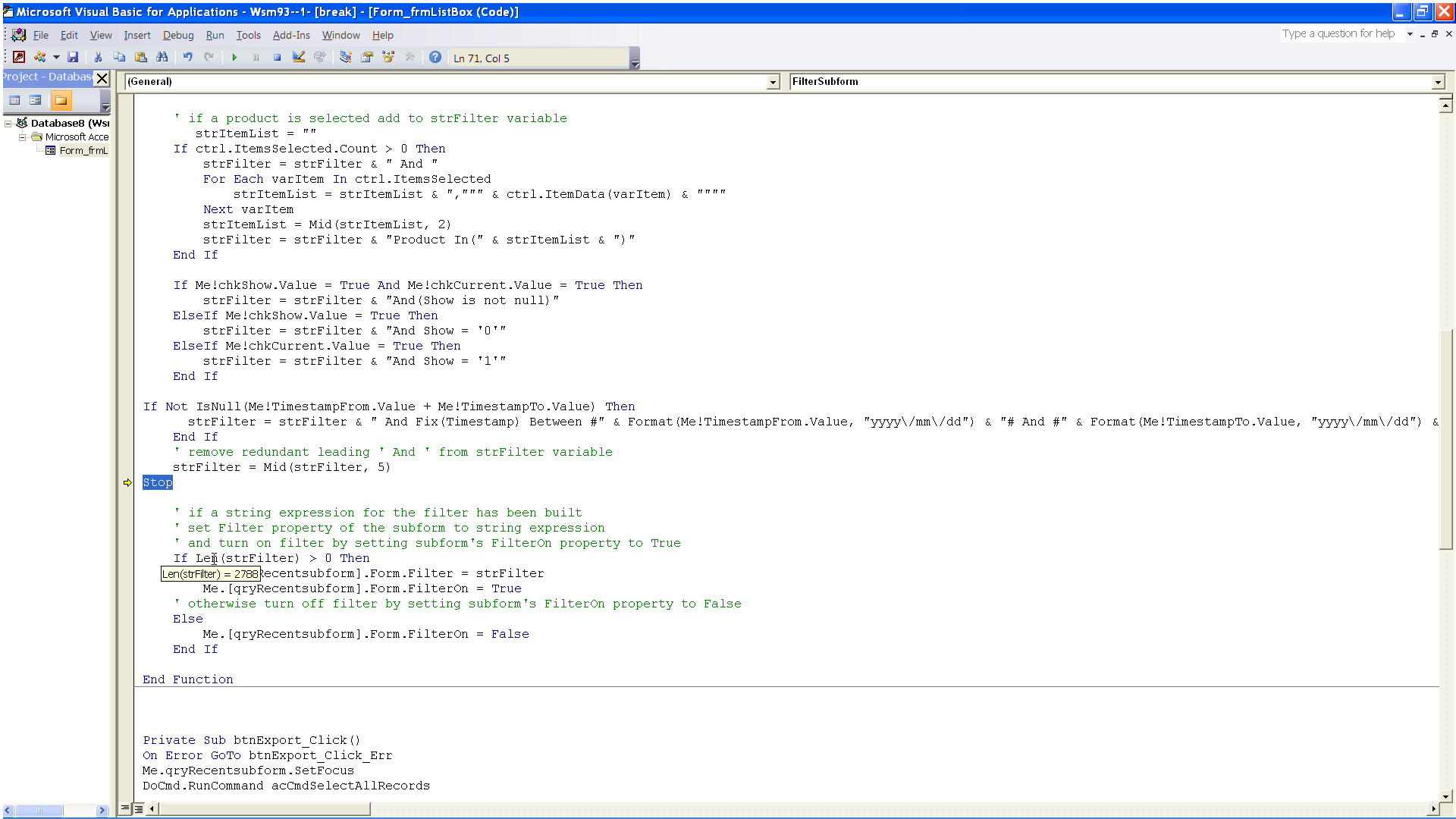Collapse the Database8 tree node
The image size is (1456, 819).
point(8,123)
